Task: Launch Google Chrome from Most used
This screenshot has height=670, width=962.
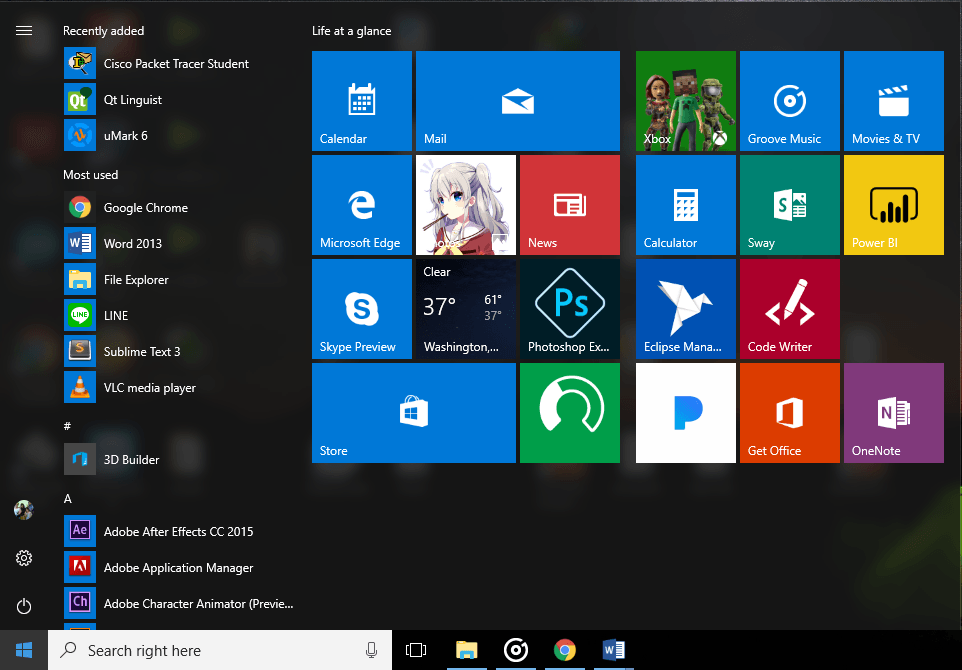Action: pyautogui.click(x=178, y=207)
